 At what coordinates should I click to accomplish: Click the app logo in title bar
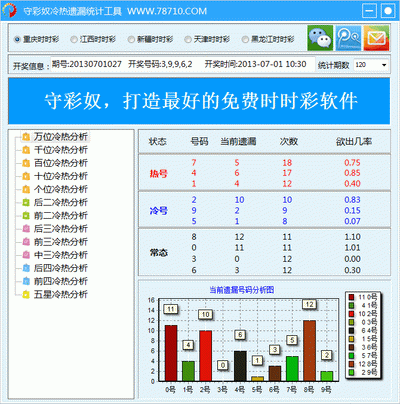click(x=10, y=11)
